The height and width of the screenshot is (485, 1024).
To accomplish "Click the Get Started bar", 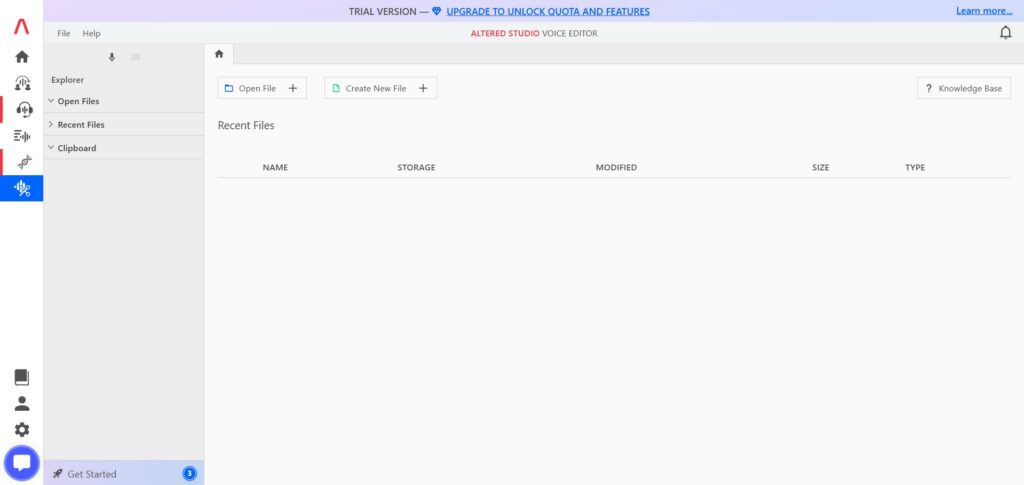I will click(123, 473).
